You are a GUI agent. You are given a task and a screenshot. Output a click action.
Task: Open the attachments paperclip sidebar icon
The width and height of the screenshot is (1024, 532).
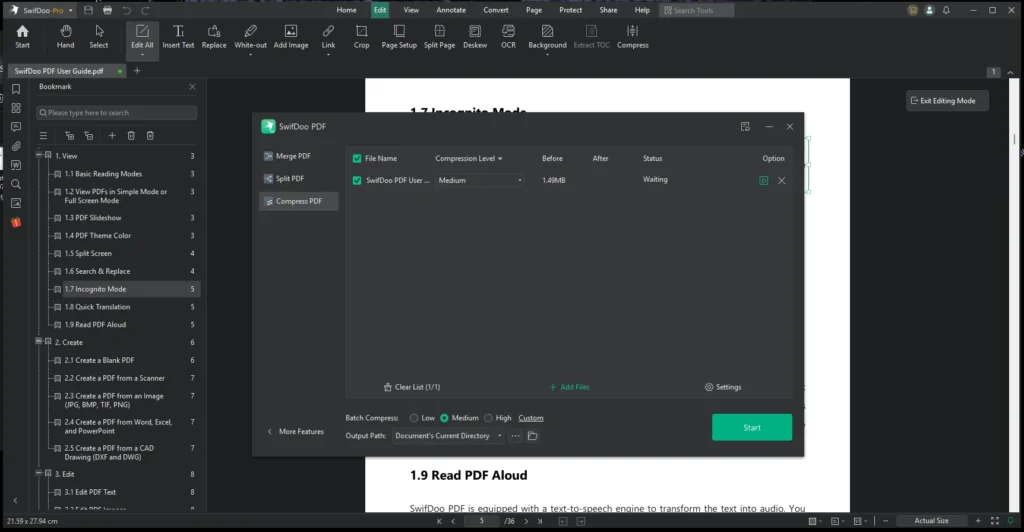[16, 146]
